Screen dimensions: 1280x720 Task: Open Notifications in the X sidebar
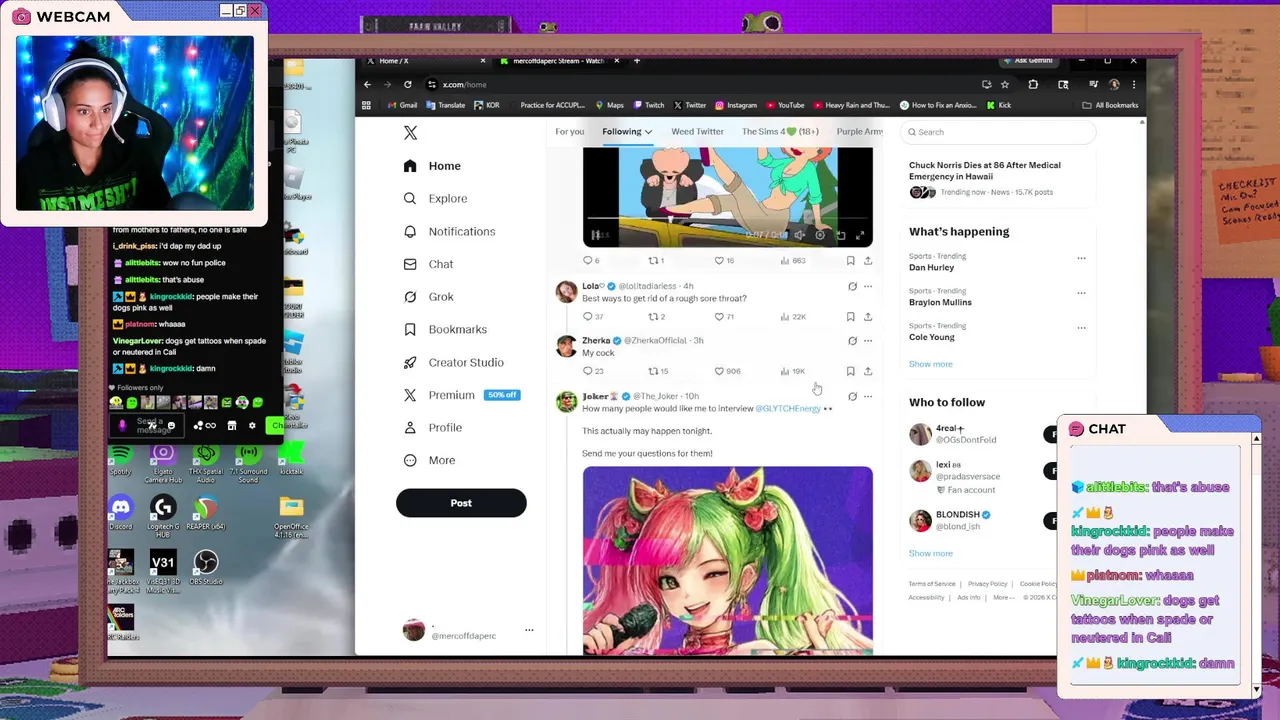[449, 231]
